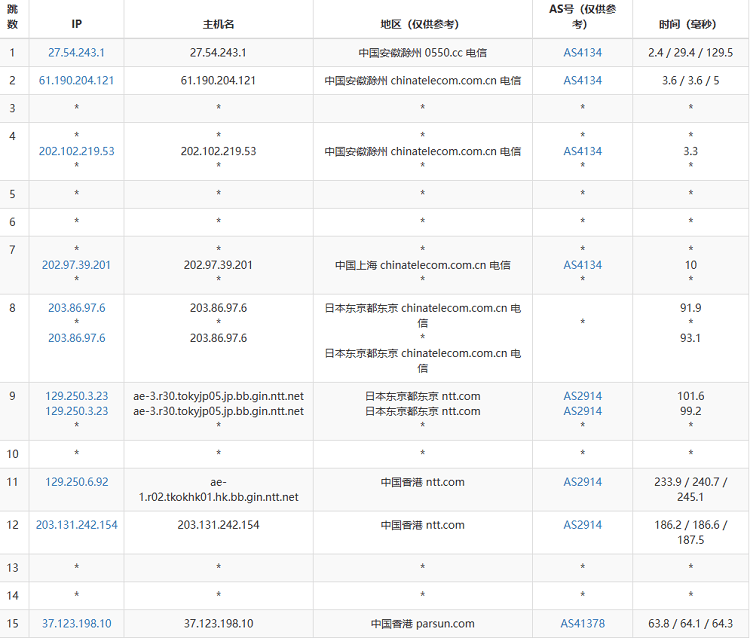Viewport: 750px width, 641px height.
Task: Click the 地区（仅供参考）column header
Action: [423, 24]
